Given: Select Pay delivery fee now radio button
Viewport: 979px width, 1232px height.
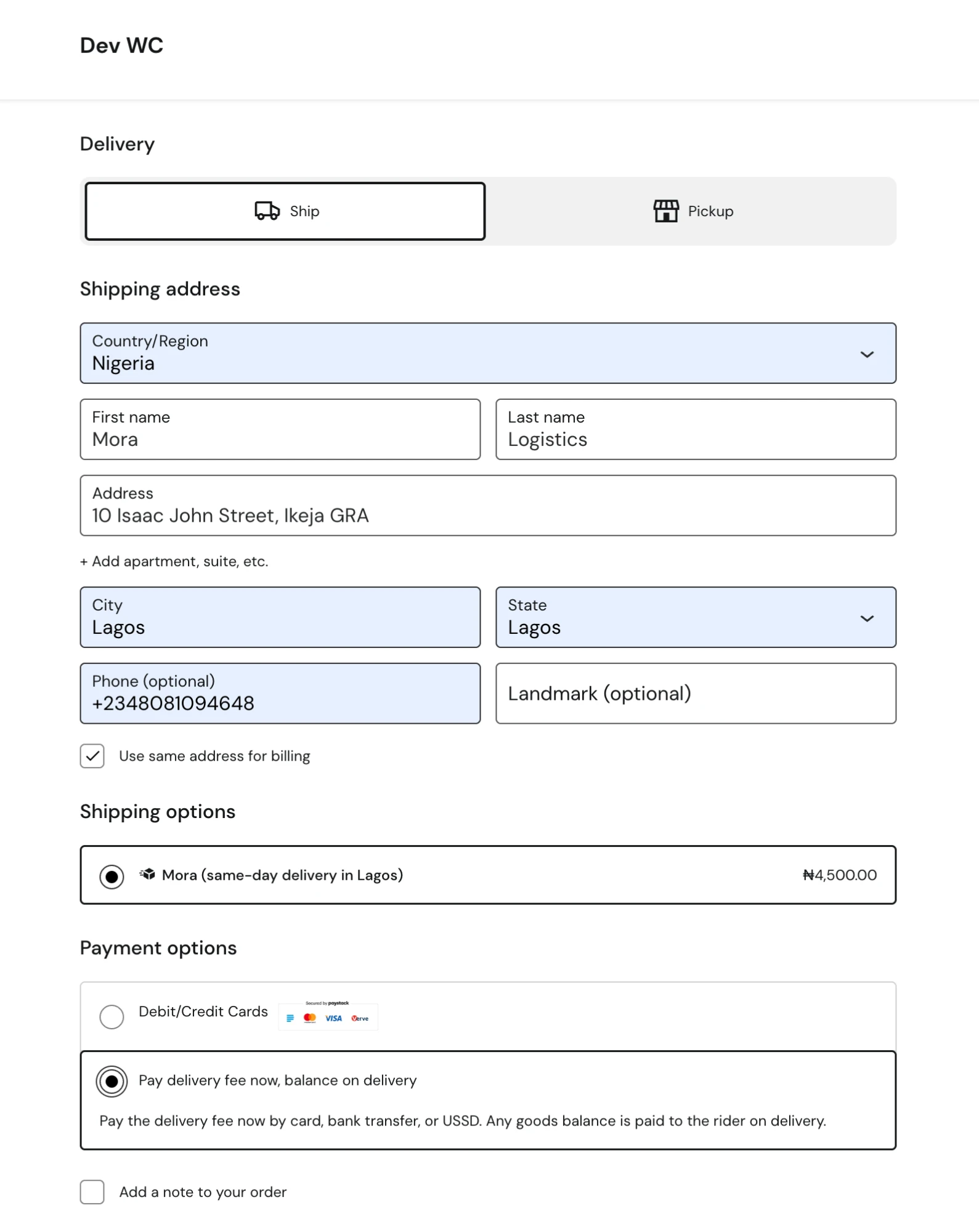Looking at the screenshot, I should point(112,1081).
